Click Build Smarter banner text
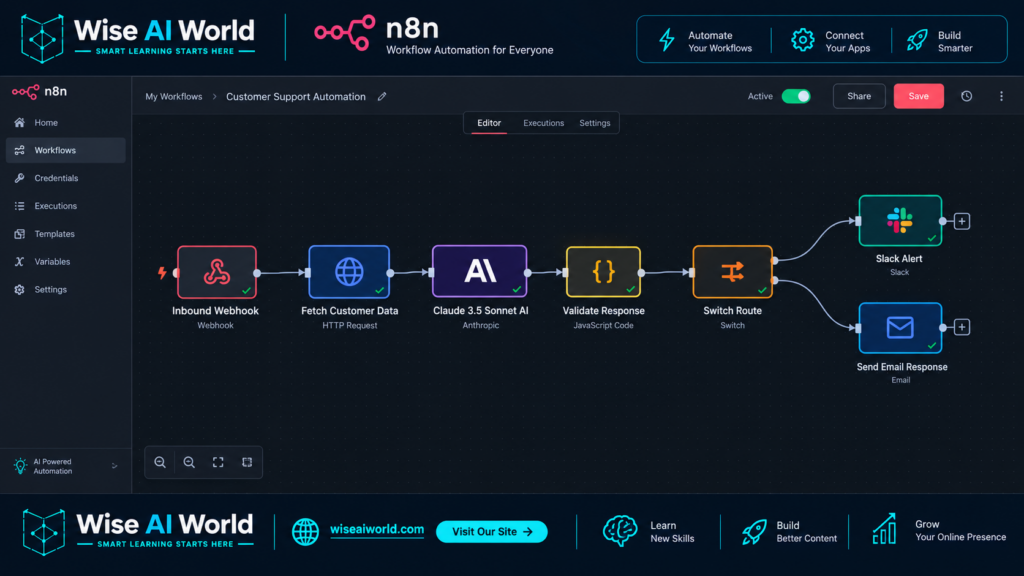The width and height of the screenshot is (1024, 576). pyautogui.click(x=955, y=42)
